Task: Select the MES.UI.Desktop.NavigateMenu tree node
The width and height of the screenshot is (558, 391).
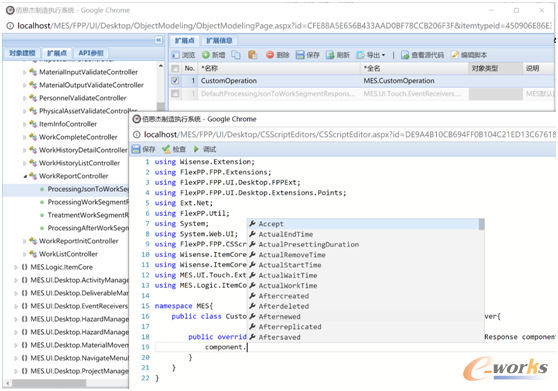Action: click(x=79, y=358)
